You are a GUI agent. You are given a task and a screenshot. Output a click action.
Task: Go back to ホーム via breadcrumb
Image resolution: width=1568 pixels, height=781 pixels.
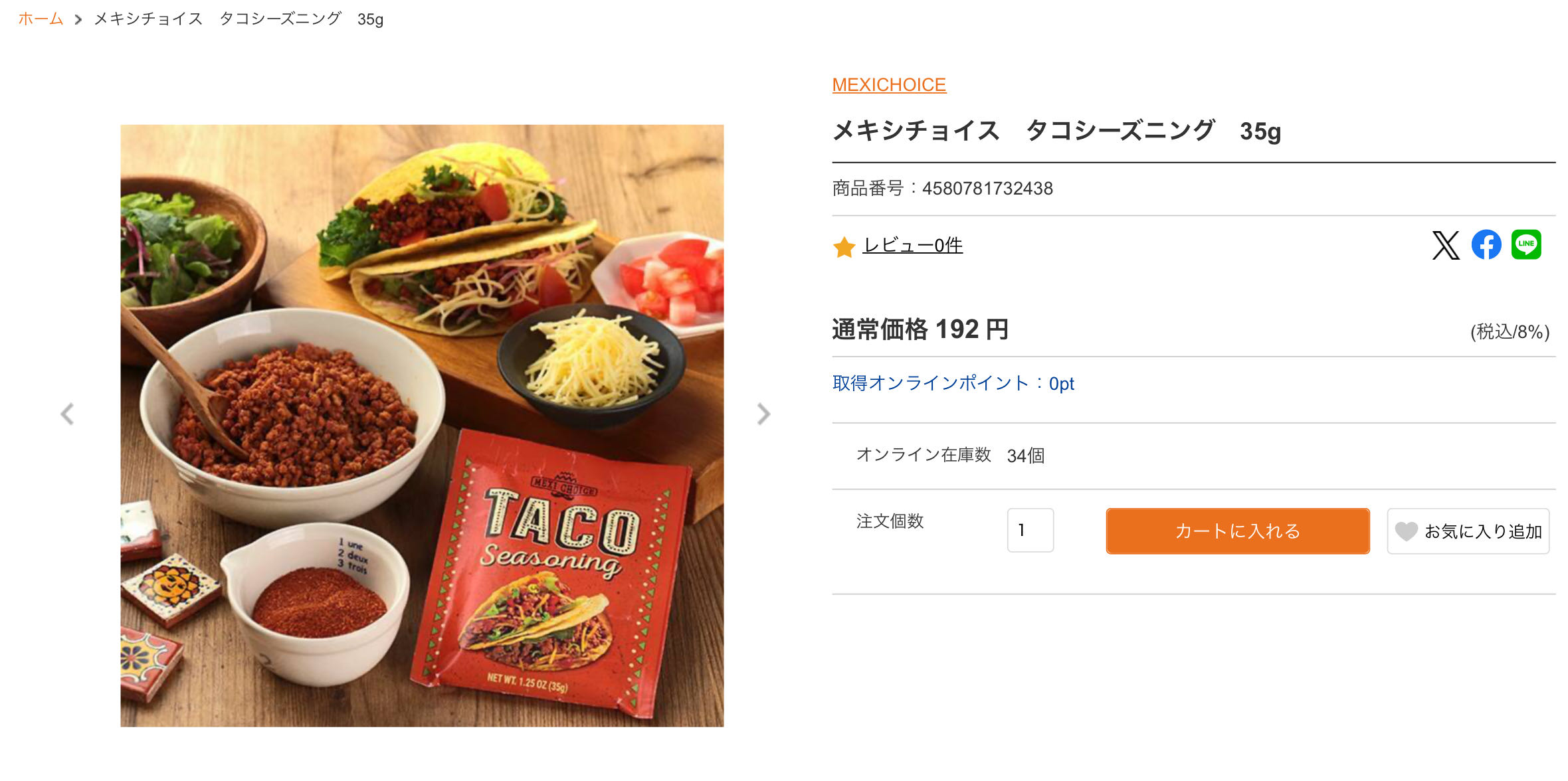[41, 19]
